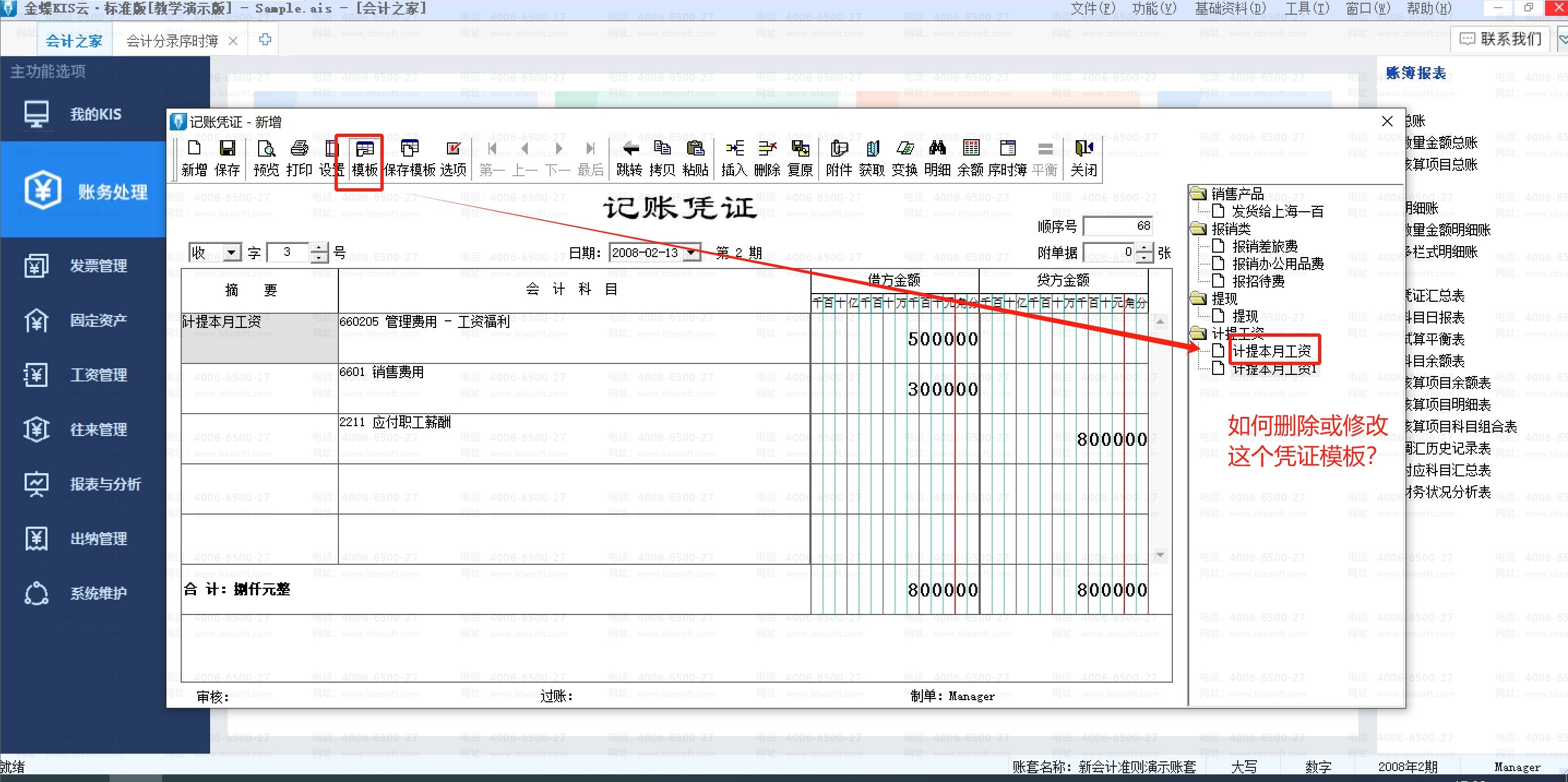This screenshot has height=782, width=1568.
Task: Select template 发货给上海一百
Action: tap(1278, 211)
